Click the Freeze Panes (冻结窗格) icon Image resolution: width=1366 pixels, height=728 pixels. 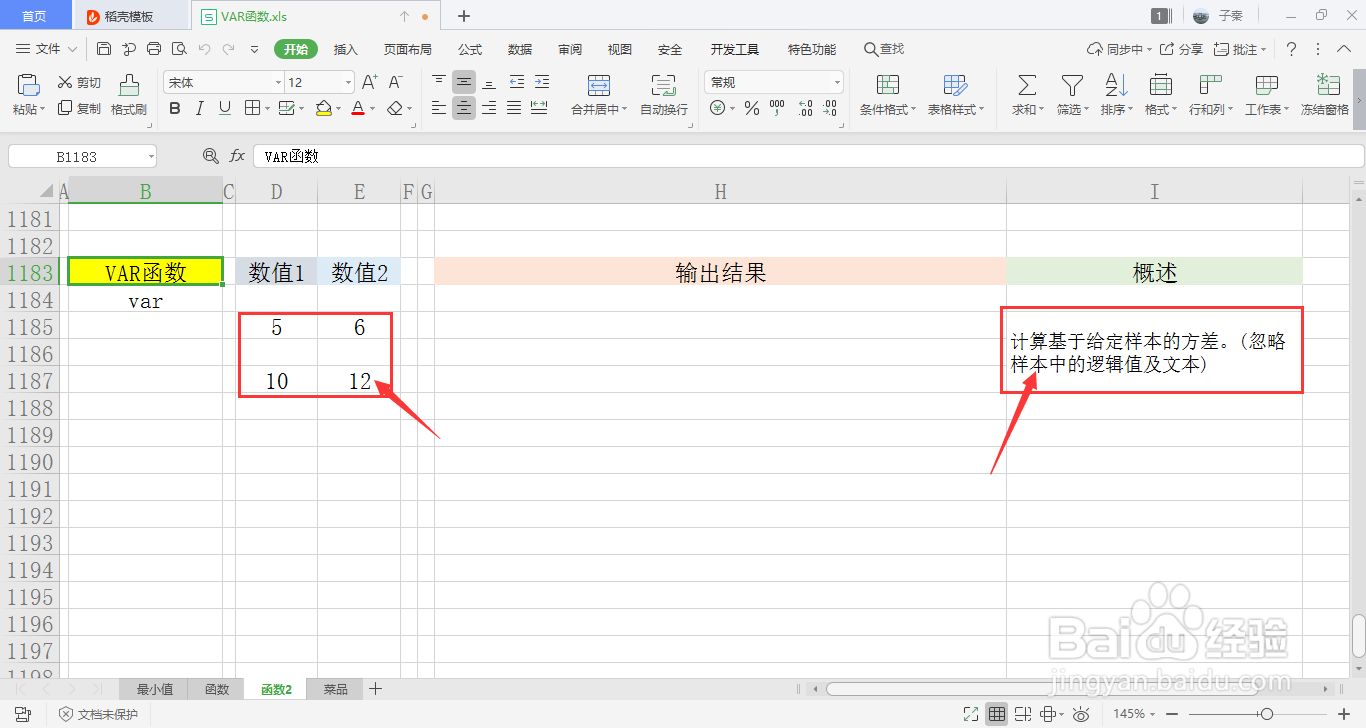[1328, 85]
